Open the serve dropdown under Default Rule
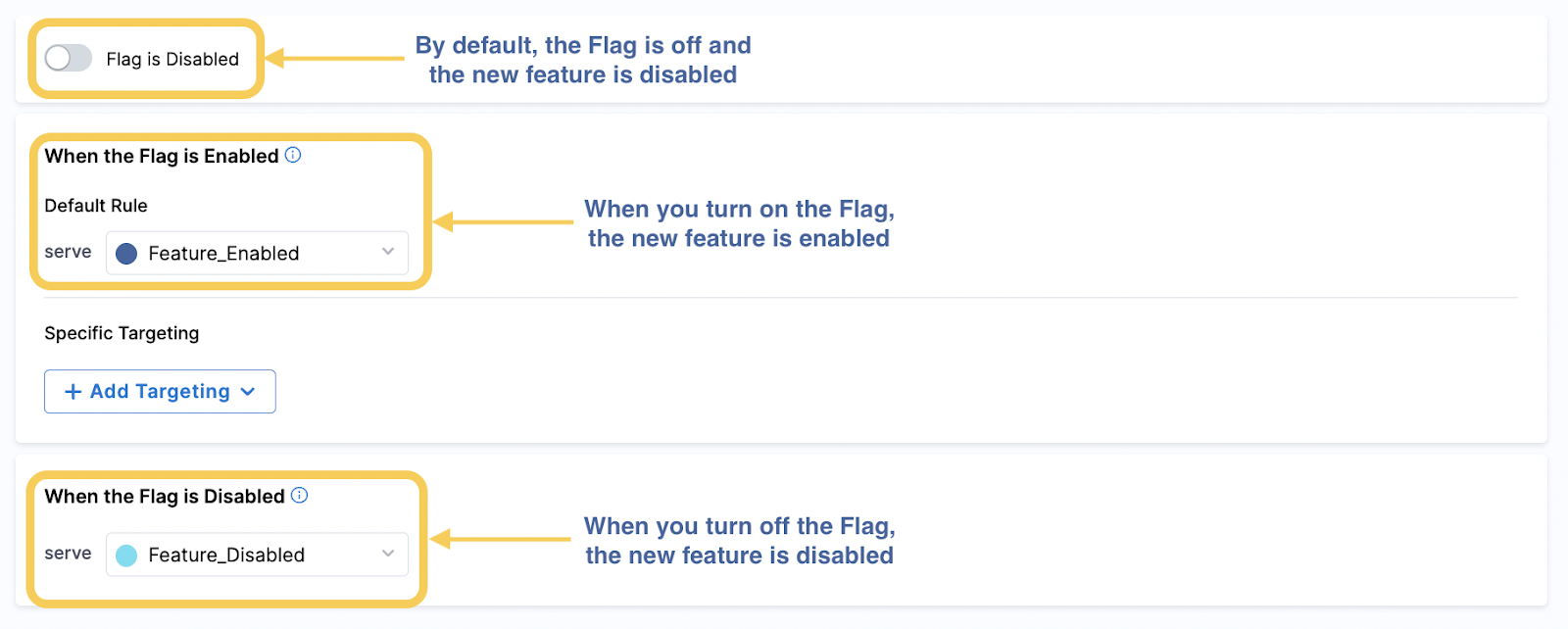 257,253
